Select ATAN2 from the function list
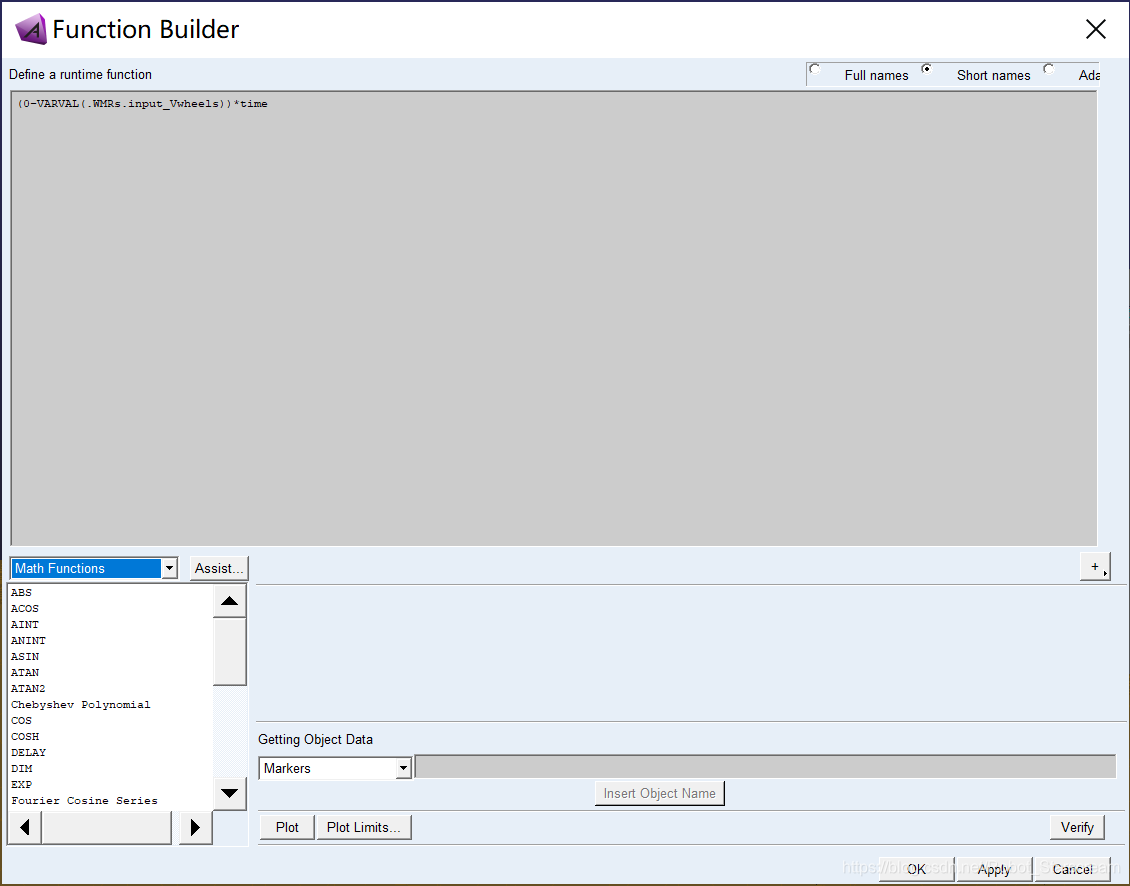Image resolution: width=1130 pixels, height=886 pixels. 28,689
